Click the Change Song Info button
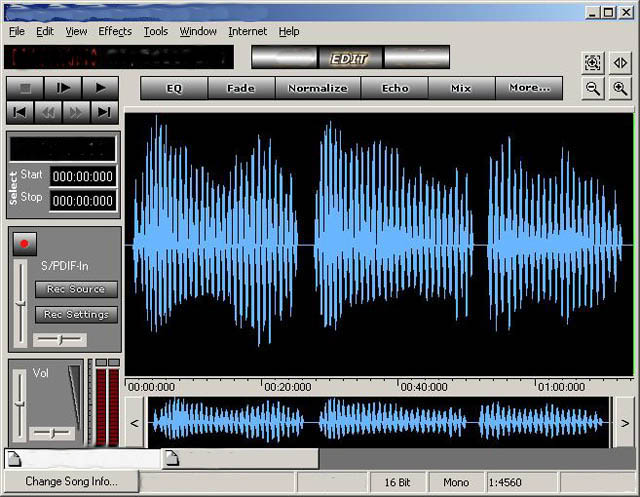The height and width of the screenshot is (497, 640). (70, 481)
